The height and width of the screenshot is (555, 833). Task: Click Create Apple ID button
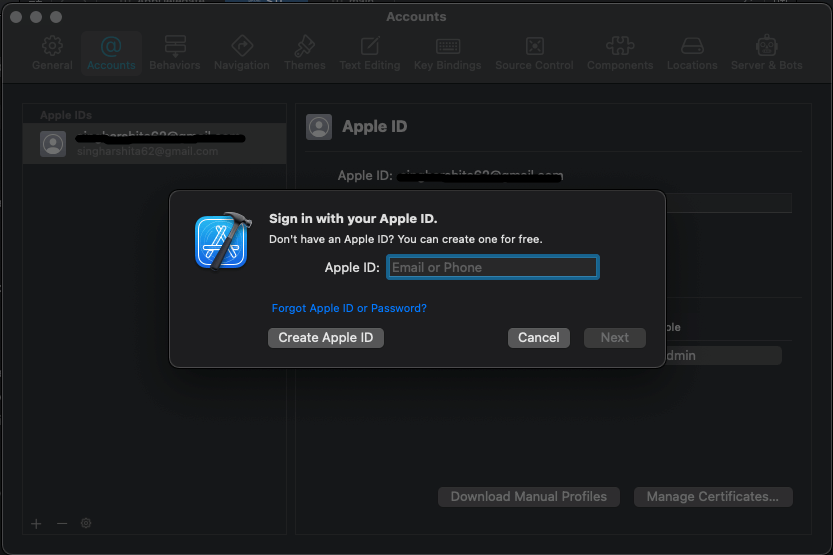tap(326, 338)
